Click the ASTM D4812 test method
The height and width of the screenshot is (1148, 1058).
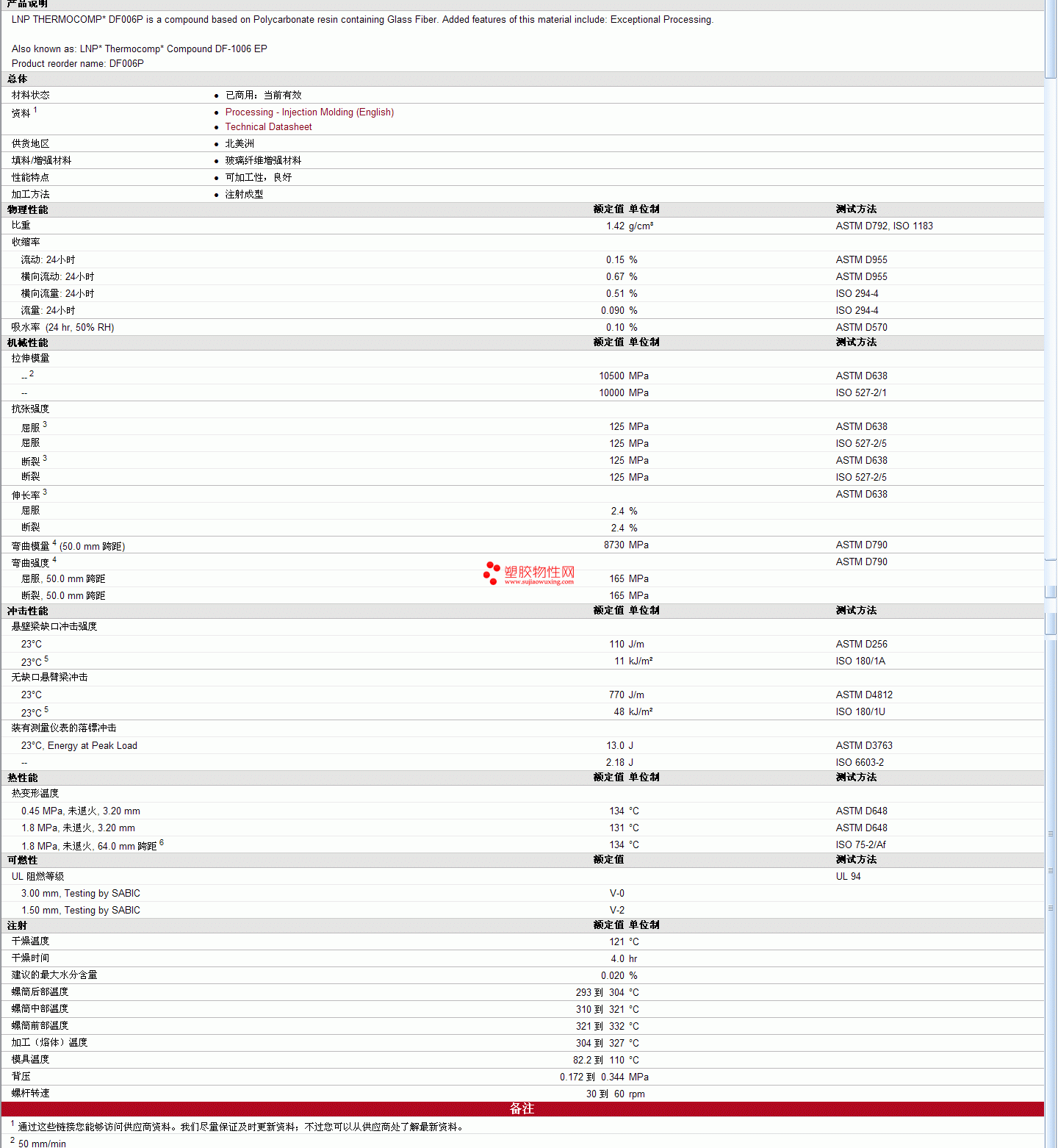coord(864,695)
